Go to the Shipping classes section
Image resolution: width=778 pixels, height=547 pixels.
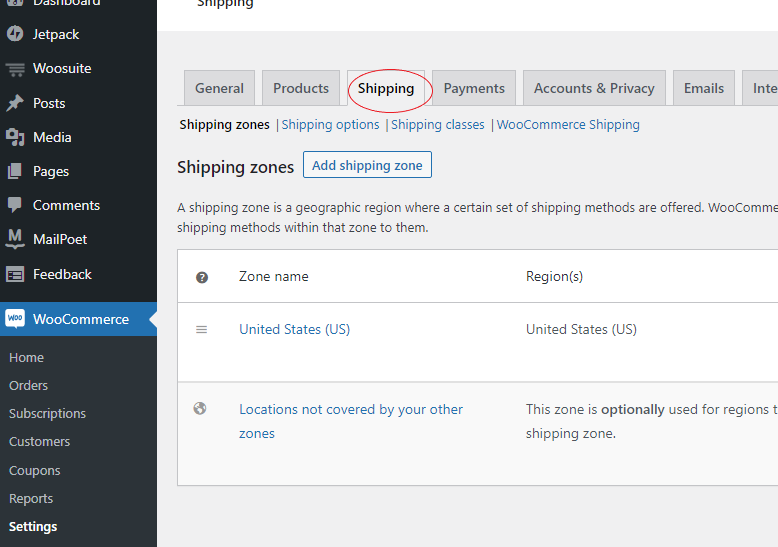click(x=438, y=125)
